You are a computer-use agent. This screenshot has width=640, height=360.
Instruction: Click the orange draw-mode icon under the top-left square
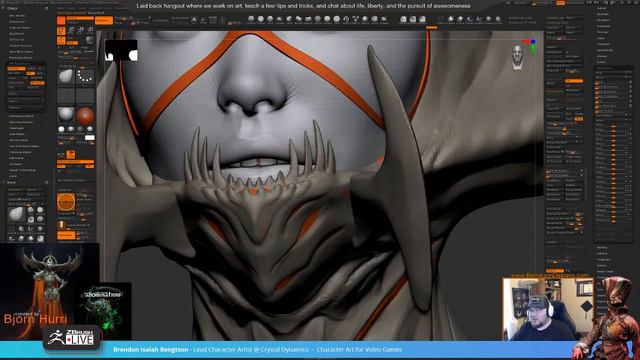click(x=61, y=31)
